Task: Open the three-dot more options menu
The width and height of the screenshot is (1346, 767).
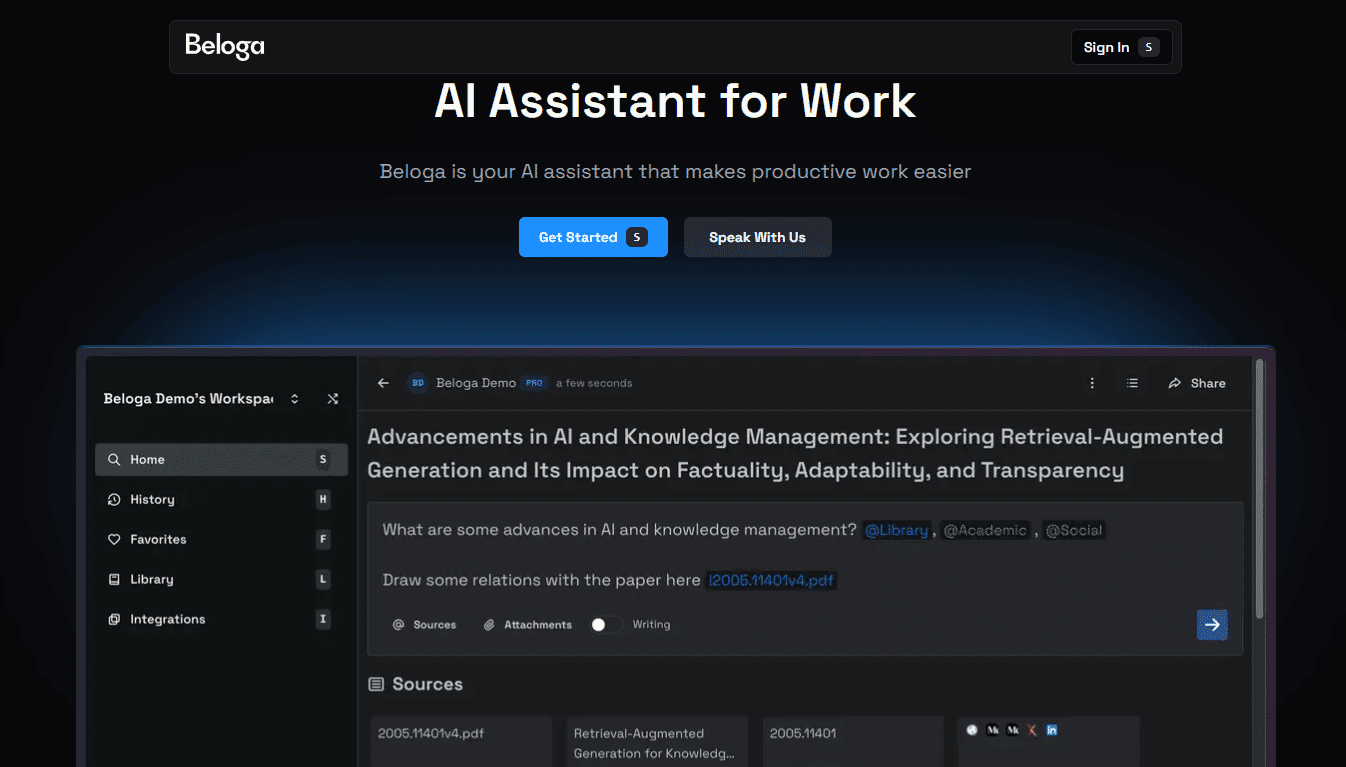Action: coord(1092,383)
